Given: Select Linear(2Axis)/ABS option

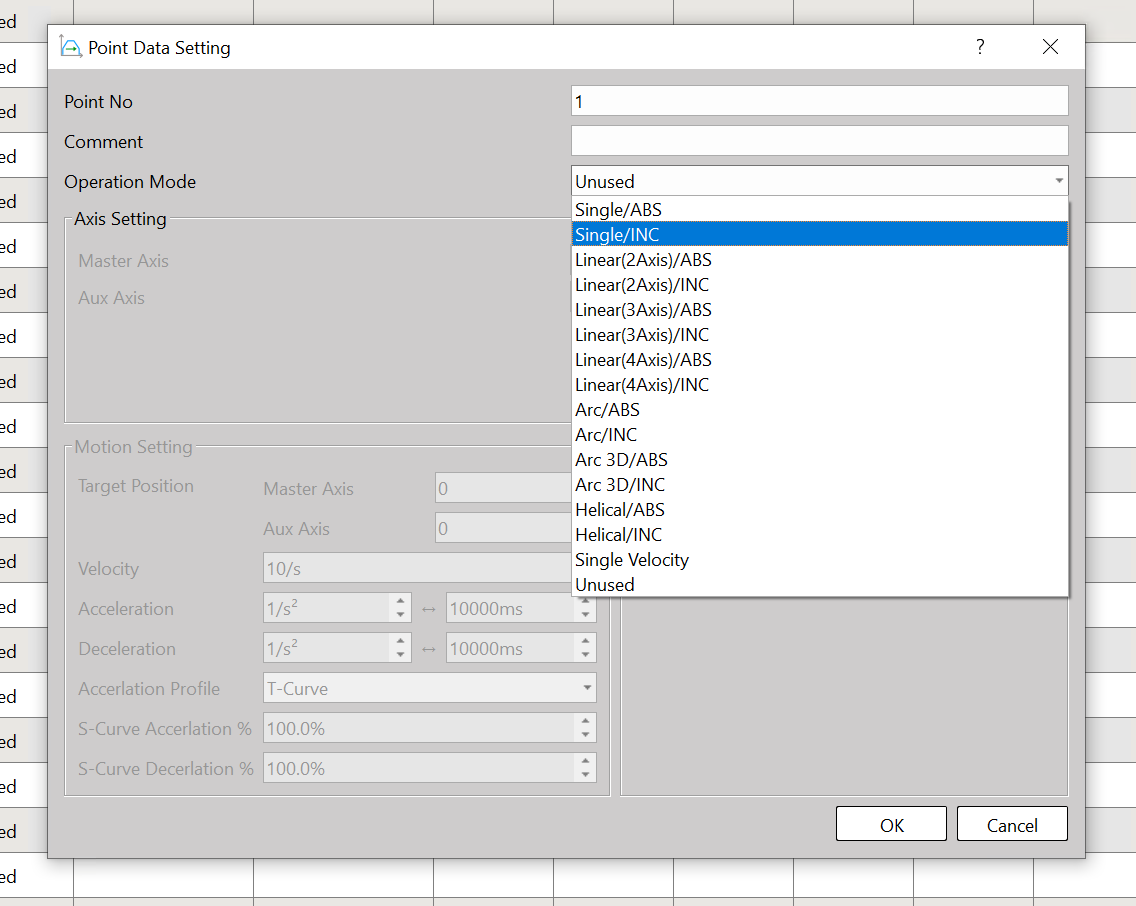Looking at the screenshot, I should tap(643, 260).
